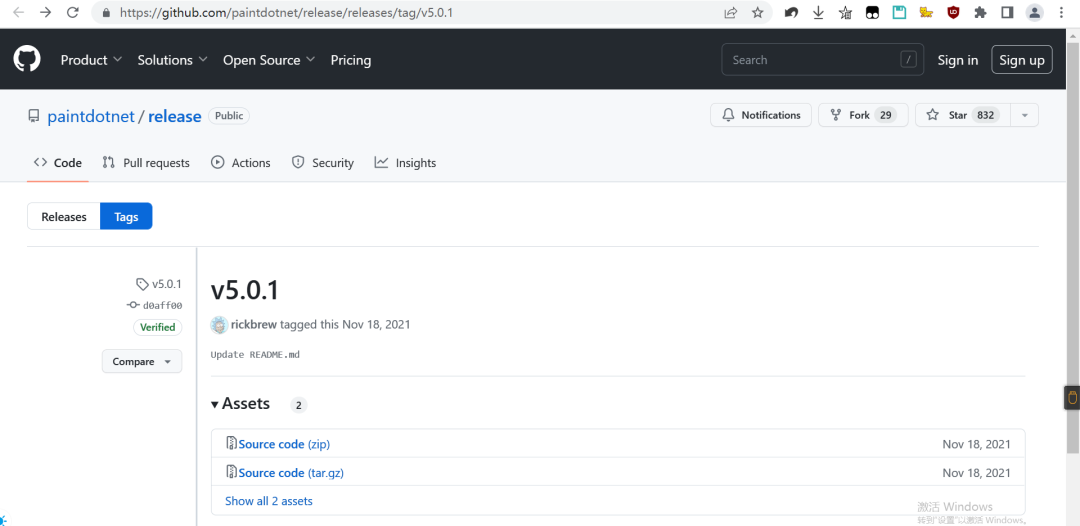This screenshot has height=526, width=1080.
Task: Click the slash shortcut key in search box
Action: pos(908,60)
